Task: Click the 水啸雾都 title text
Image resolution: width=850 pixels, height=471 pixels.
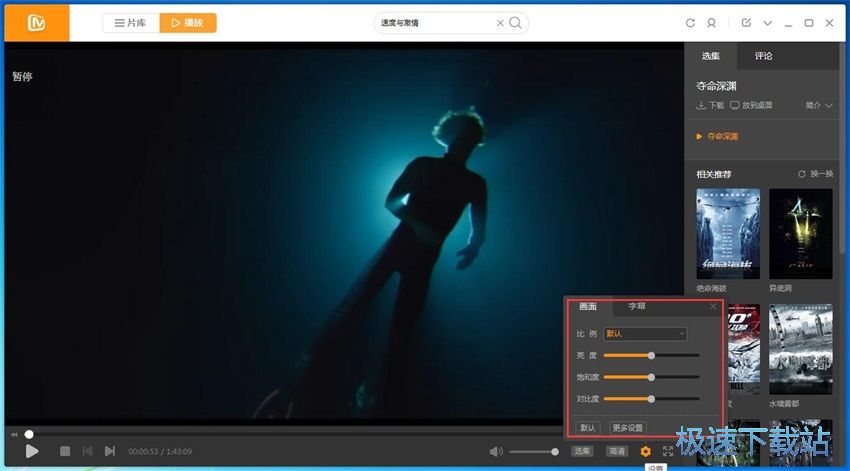Action: pos(784,404)
